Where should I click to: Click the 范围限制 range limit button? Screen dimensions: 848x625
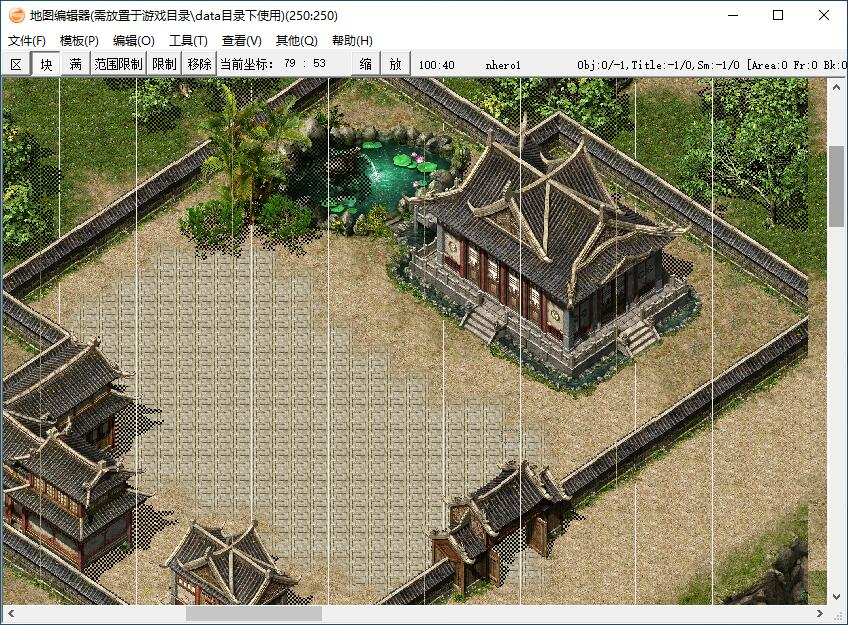[x=118, y=64]
